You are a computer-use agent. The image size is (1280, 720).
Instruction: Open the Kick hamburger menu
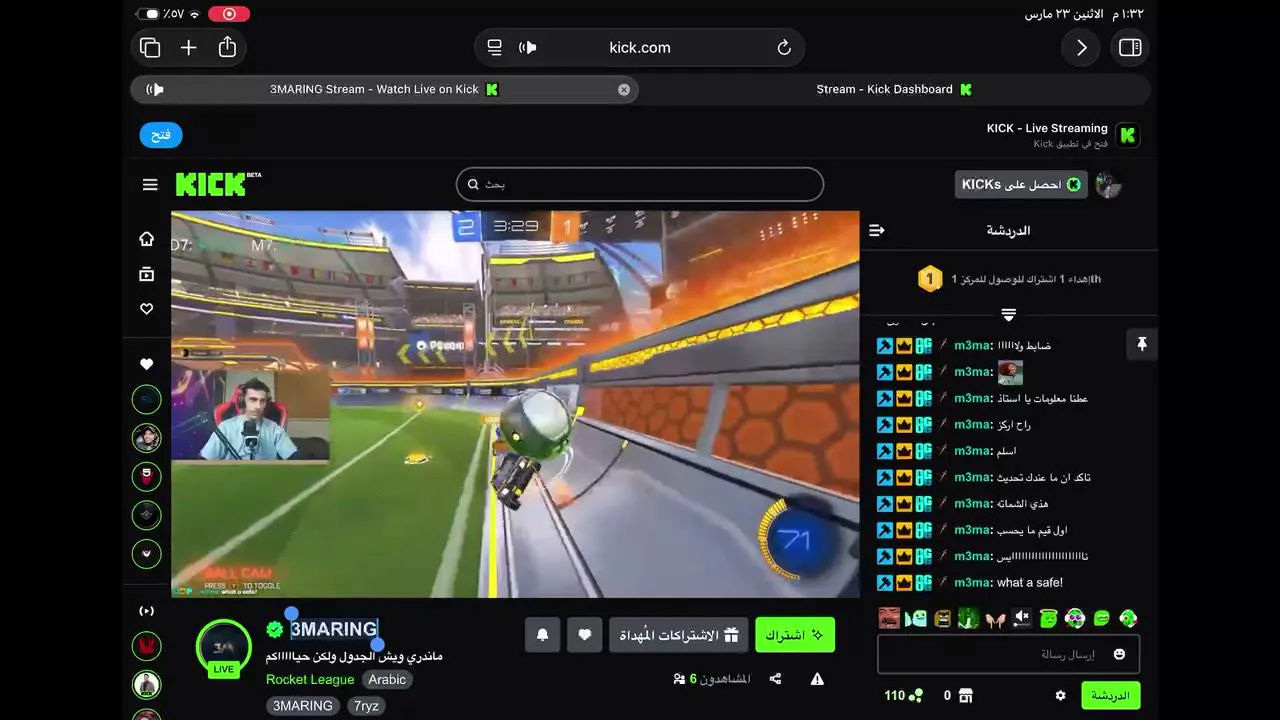coord(150,184)
